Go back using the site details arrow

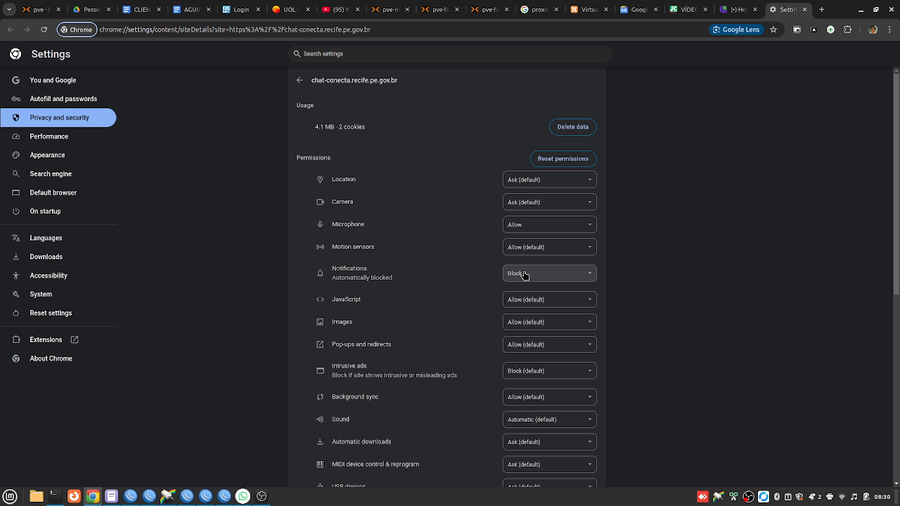point(300,80)
